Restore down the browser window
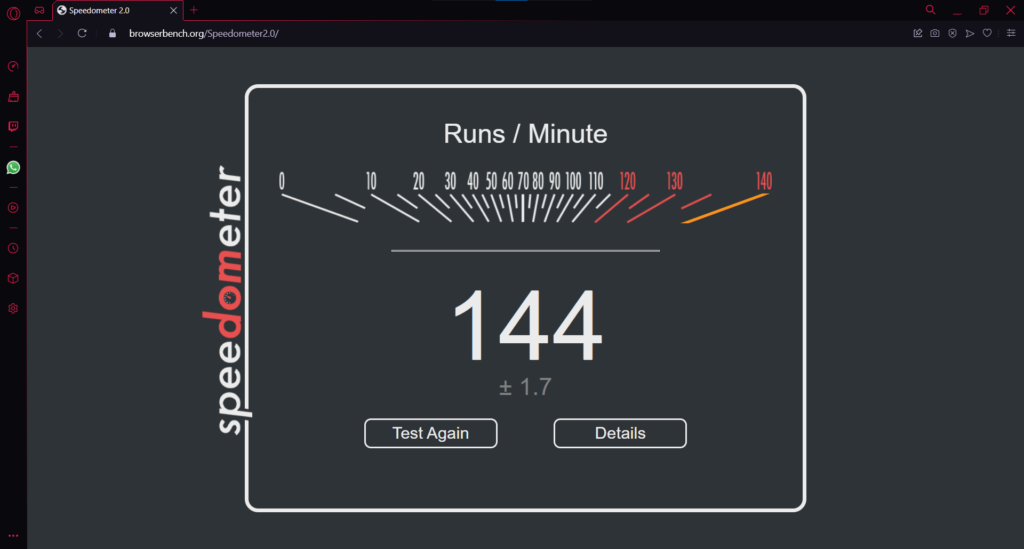Screen dimensions: 1024x549 [x=984, y=10]
